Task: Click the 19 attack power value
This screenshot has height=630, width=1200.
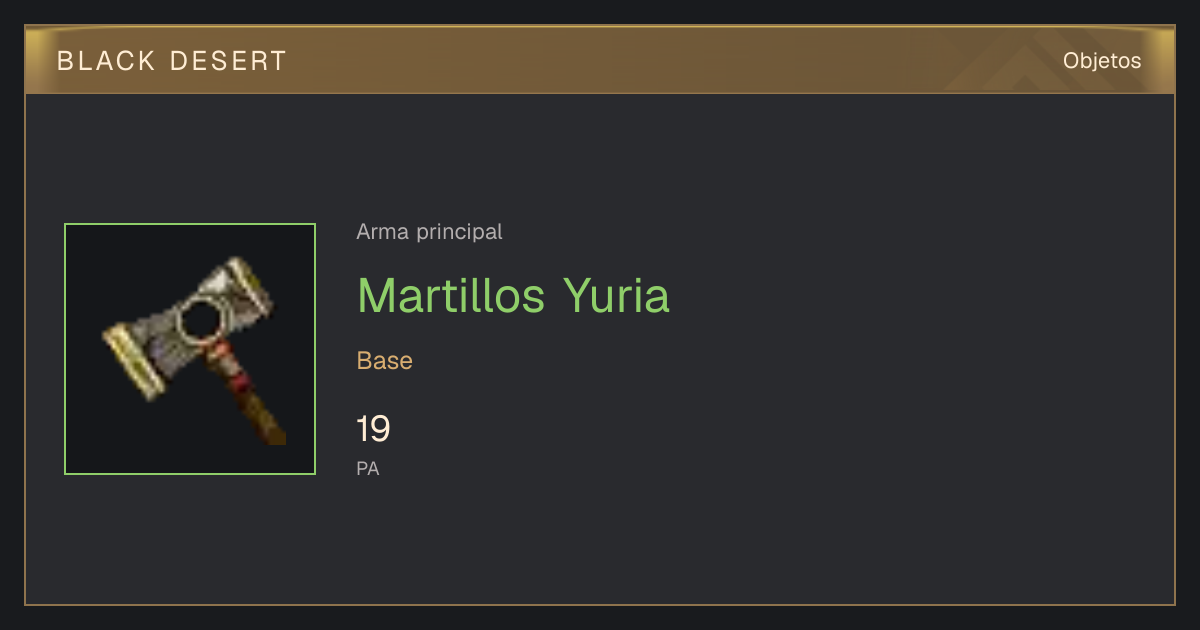Action: tap(373, 429)
